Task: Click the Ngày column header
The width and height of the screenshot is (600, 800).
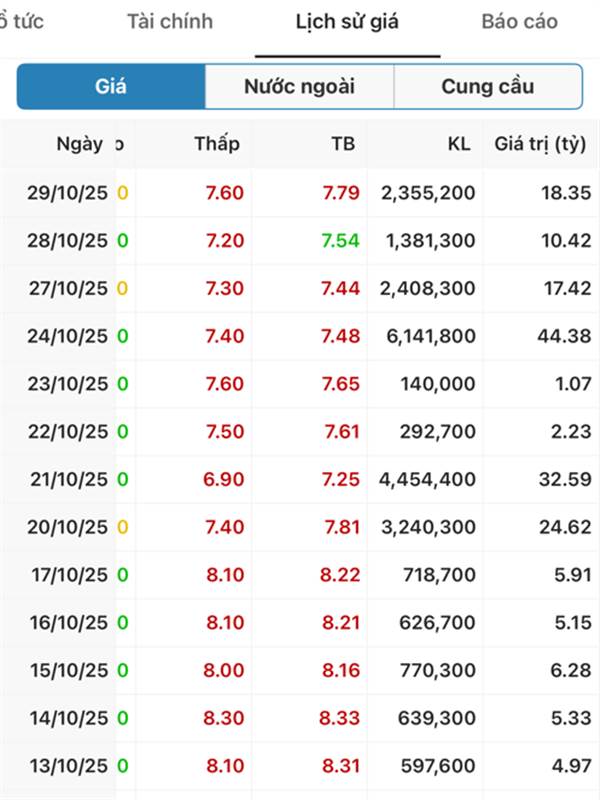Action: tap(79, 144)
